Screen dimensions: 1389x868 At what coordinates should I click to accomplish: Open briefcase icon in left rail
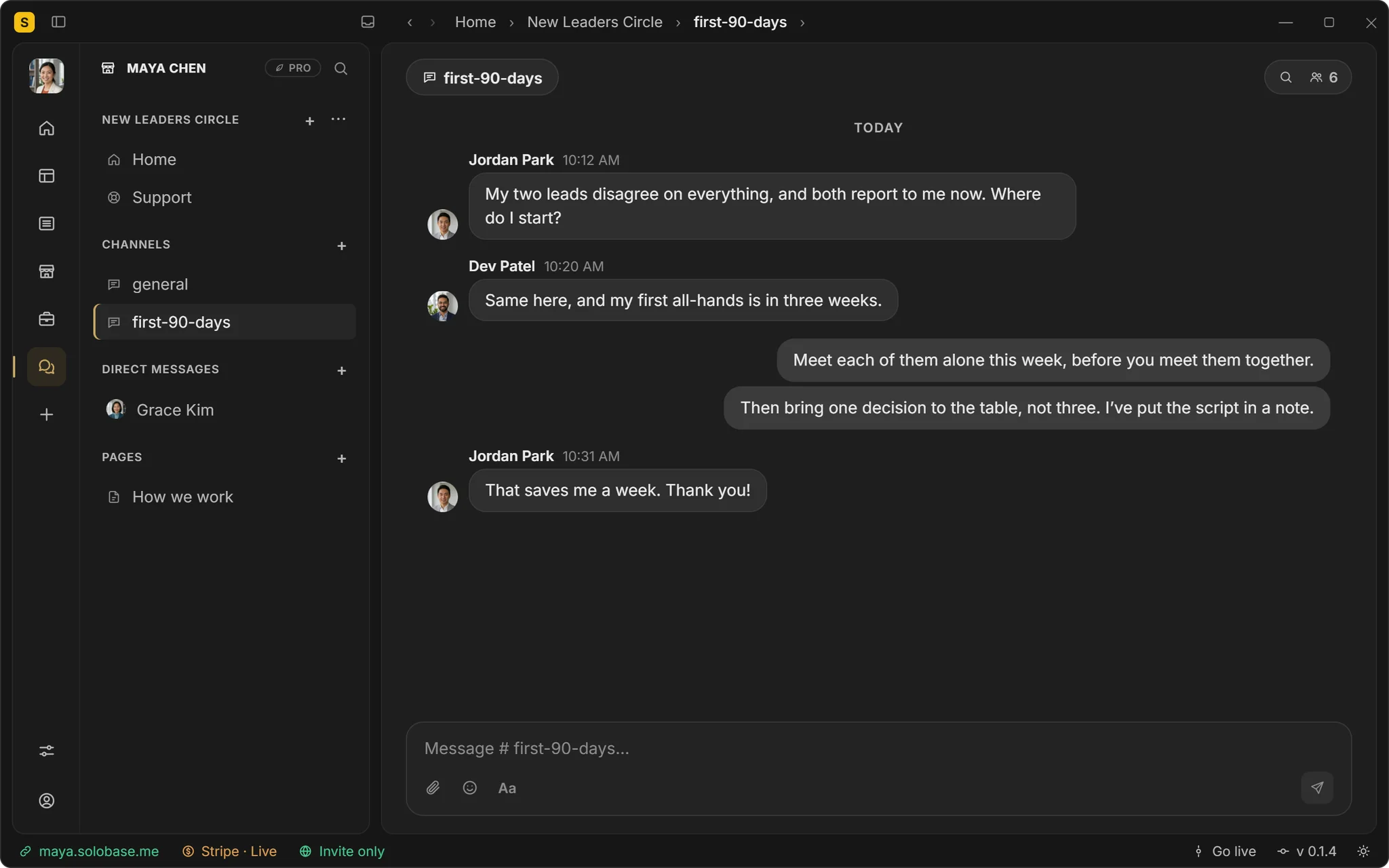46,319
